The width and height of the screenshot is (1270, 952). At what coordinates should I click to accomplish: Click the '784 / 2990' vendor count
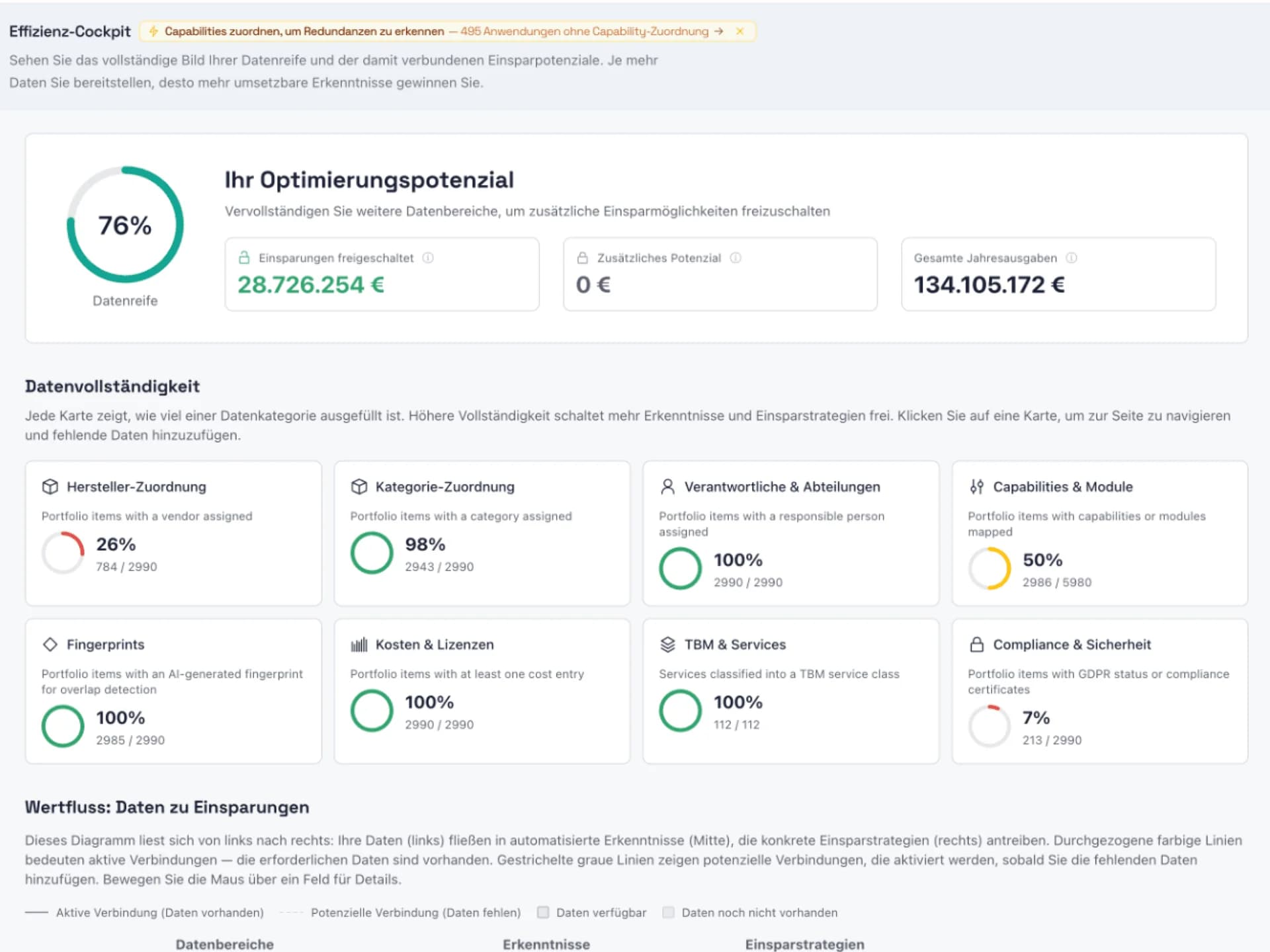(126, 567)
